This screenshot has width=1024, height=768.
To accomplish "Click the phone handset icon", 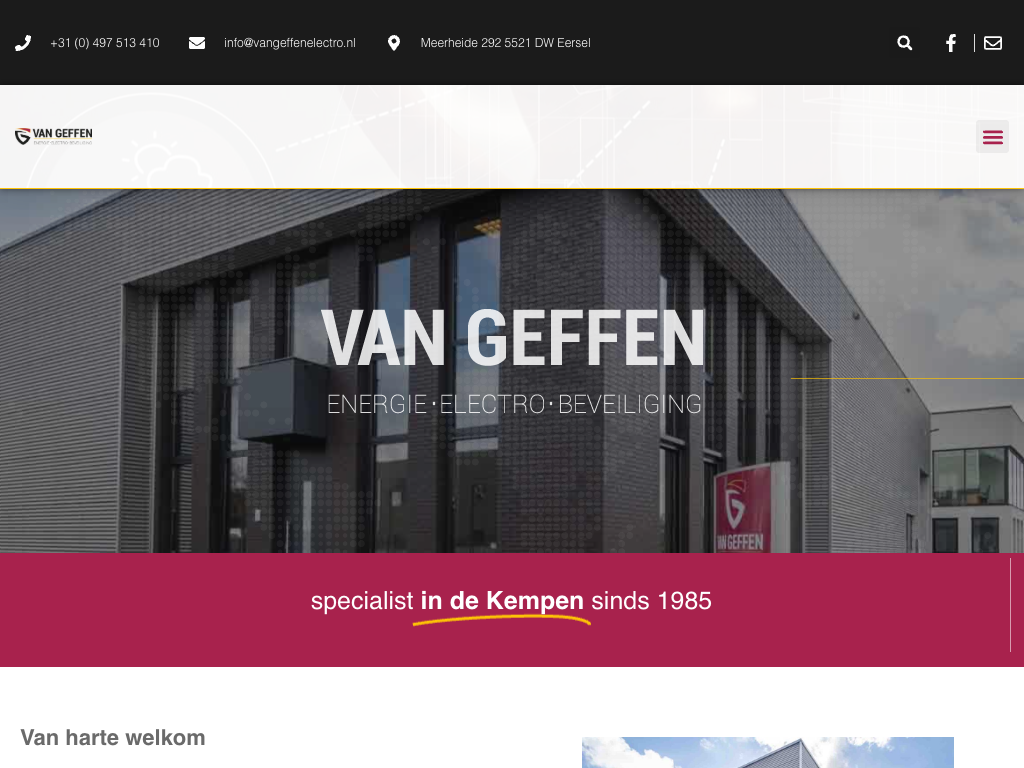I will (23, 43).
